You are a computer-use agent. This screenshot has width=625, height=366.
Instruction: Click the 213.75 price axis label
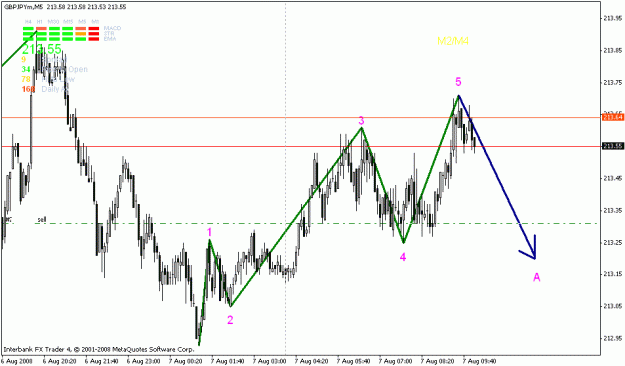tap(613, 83)
